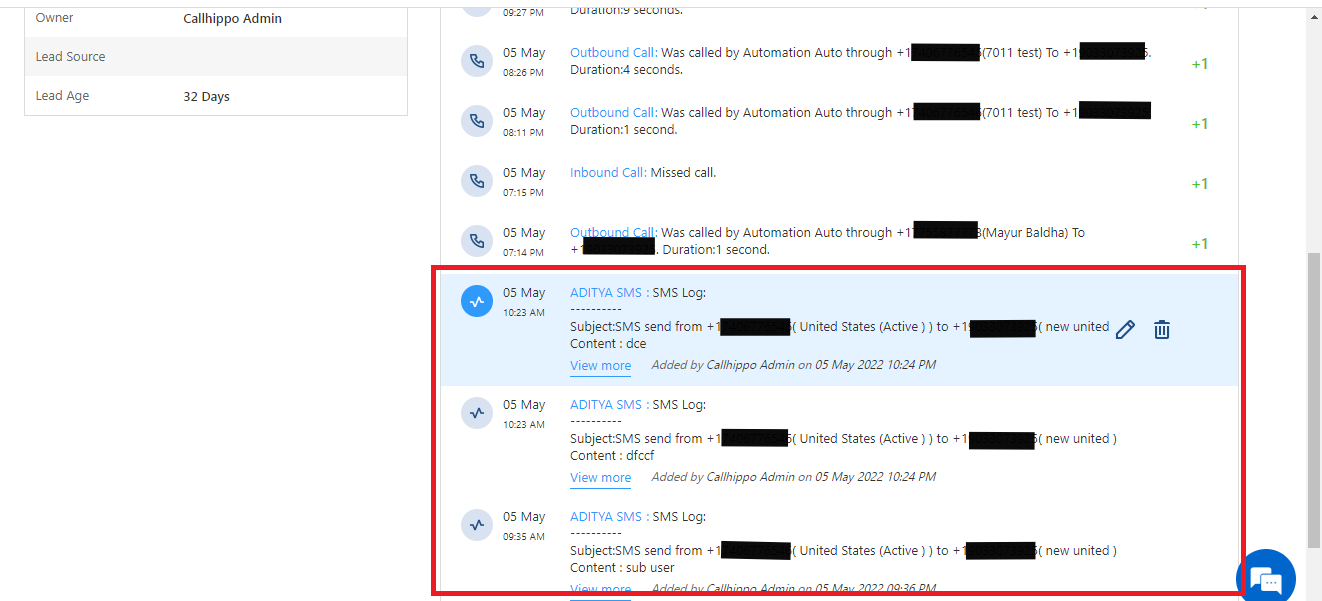Open ADITYA SMS link for 'dfccf' entry
Image resolution: width=1322 pixels, height=601 pixels.
click(606, 405)
